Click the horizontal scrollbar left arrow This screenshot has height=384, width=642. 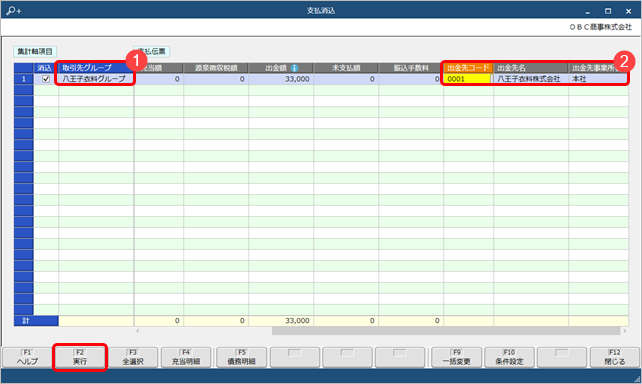[138, 331]
